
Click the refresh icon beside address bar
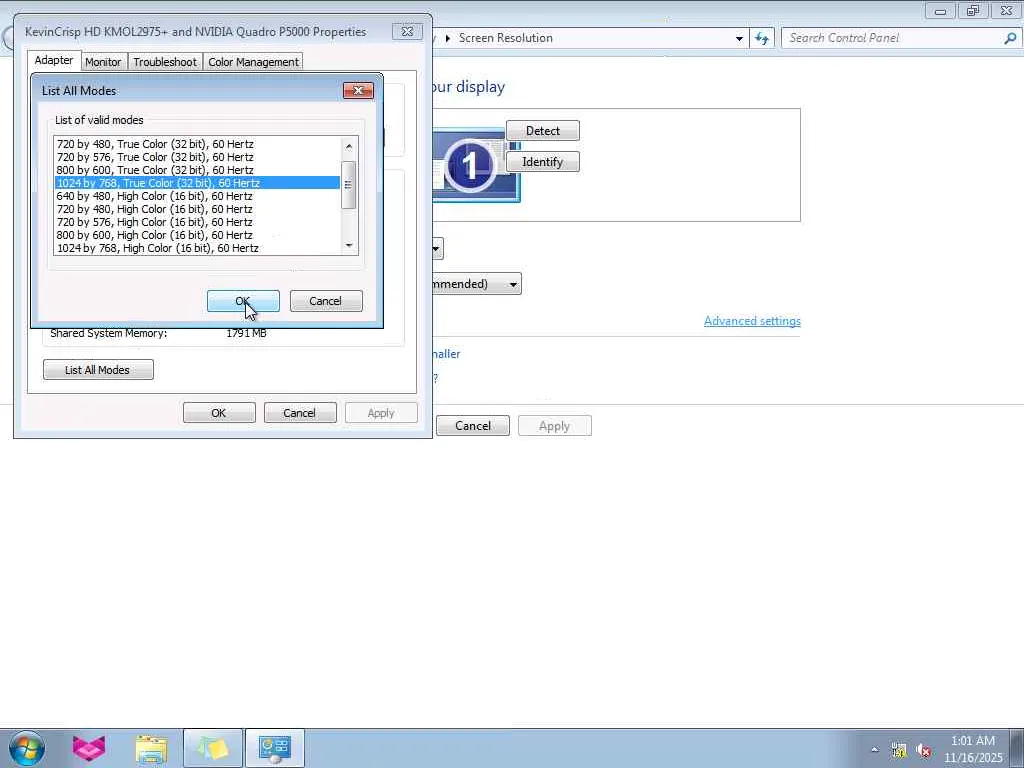(761, 38)
